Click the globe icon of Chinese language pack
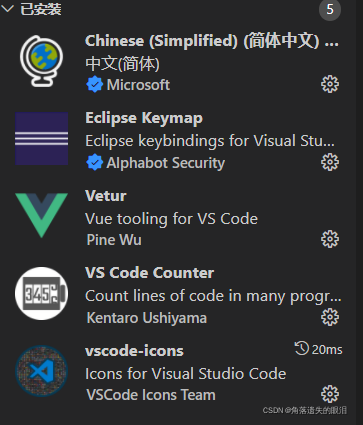This screenshot has height=425, width=363. click(x=41, y=61)
